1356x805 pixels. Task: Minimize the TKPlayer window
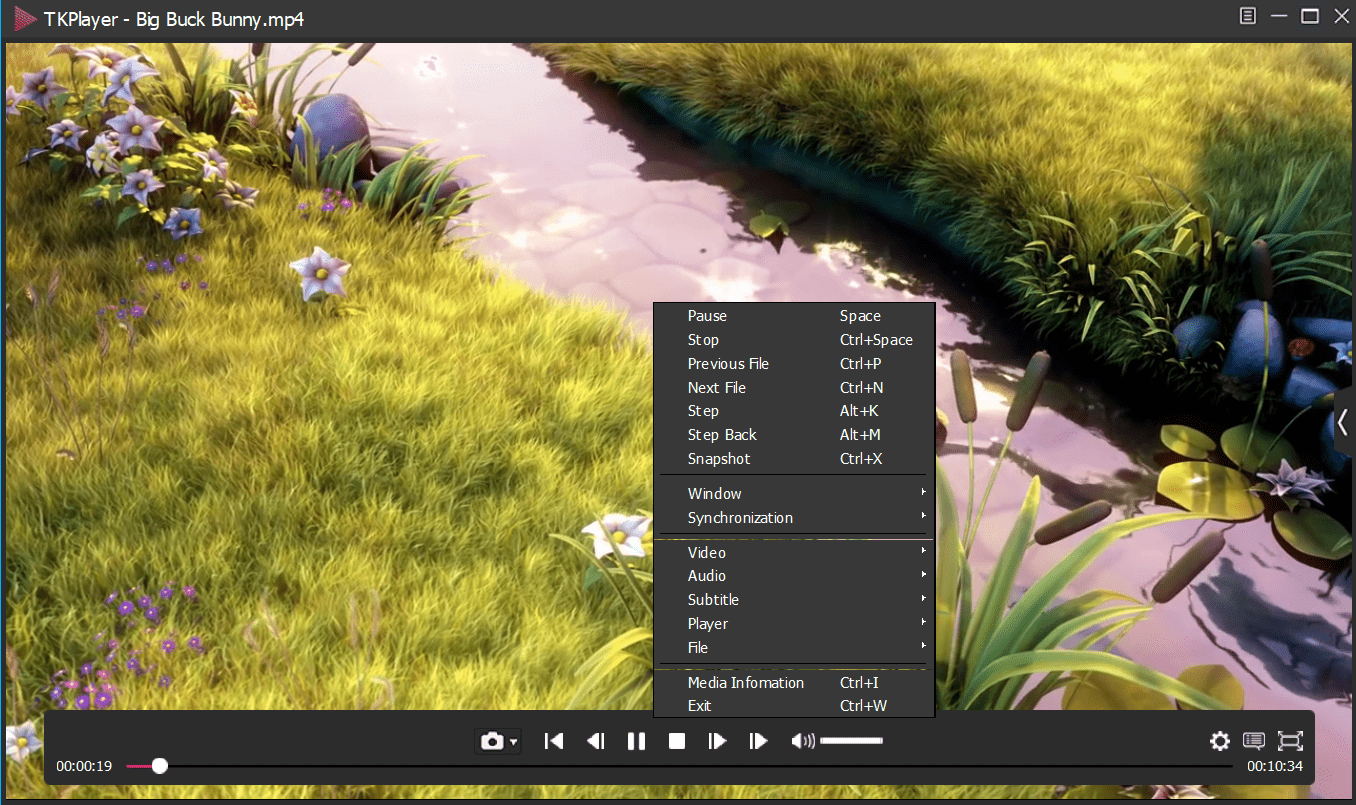click(1279, 16)
